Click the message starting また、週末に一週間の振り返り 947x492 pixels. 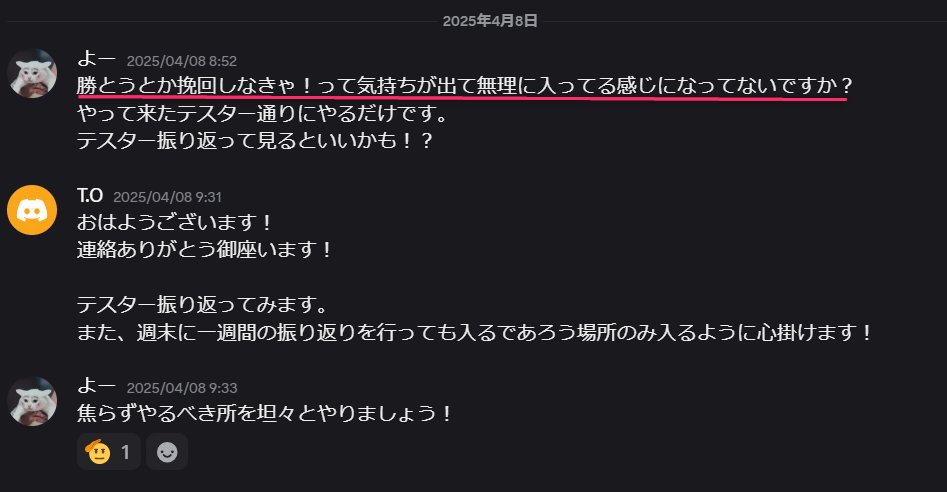tap(475, 332)
